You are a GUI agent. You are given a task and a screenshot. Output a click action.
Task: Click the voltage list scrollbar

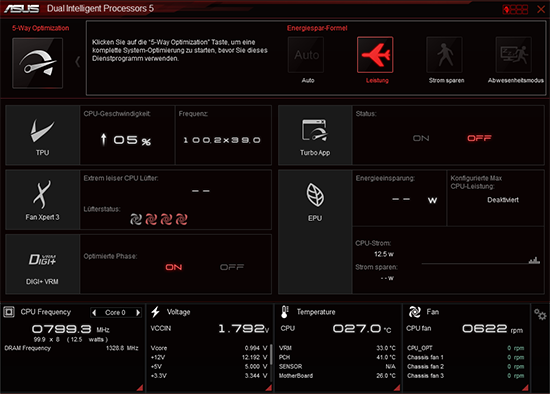tap(271, 362)
